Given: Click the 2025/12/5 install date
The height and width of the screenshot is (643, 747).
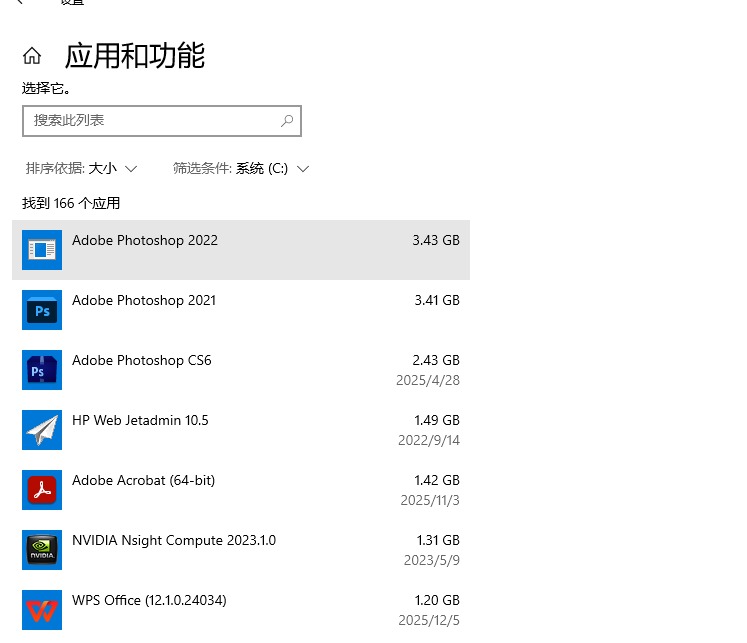Looking at the screenshot, I should [x=429, y=620].
